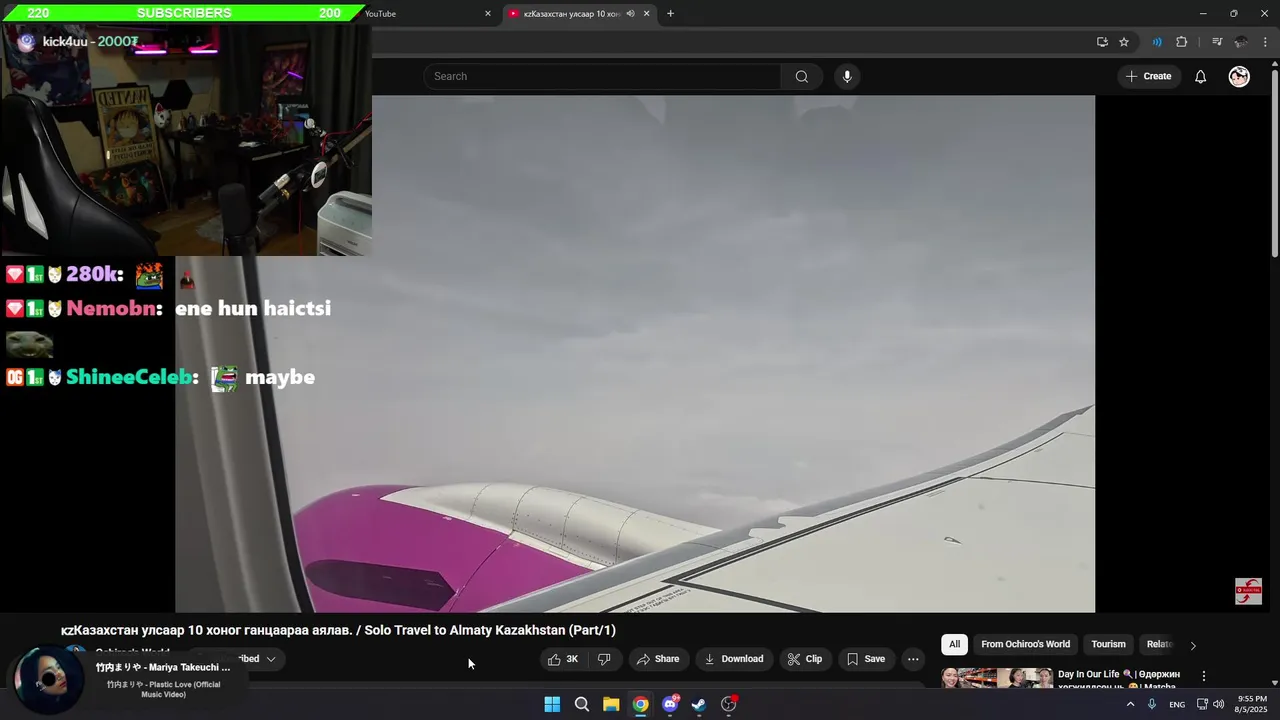Open Steam from the taskbar
The height and width of the screenshot is (720, 1280).
point(699,704)
